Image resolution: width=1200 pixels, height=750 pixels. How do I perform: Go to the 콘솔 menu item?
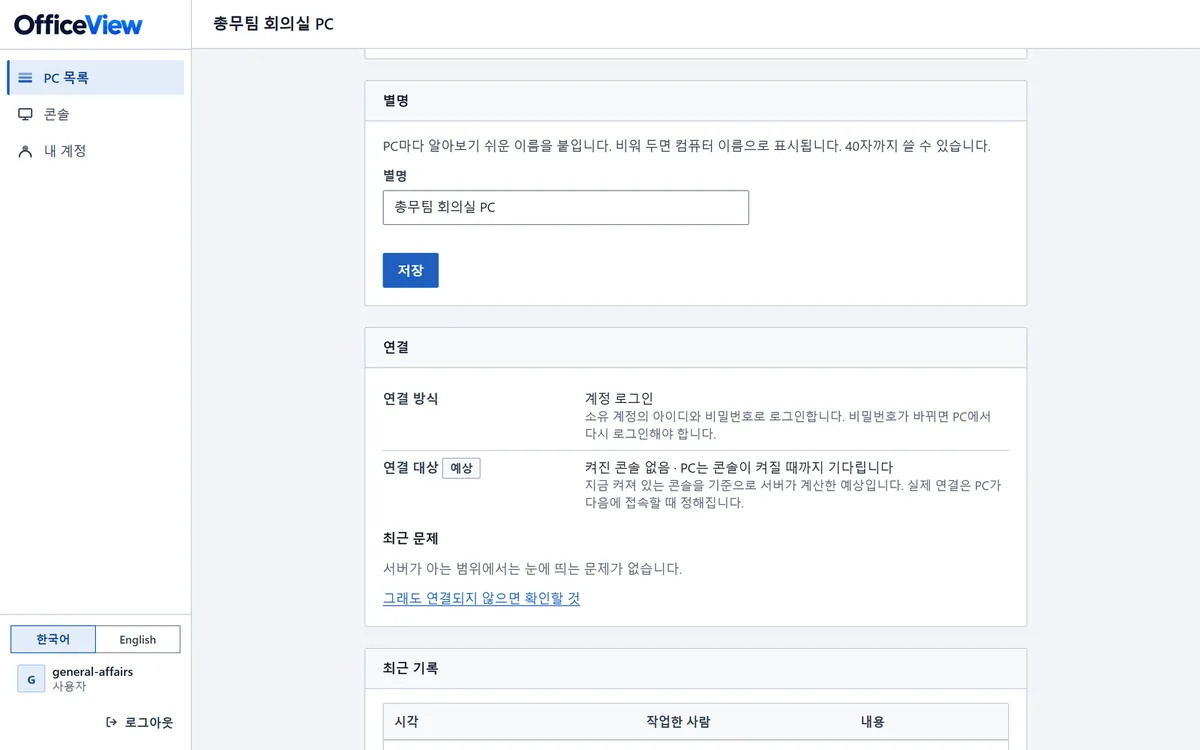pos(96,115)
